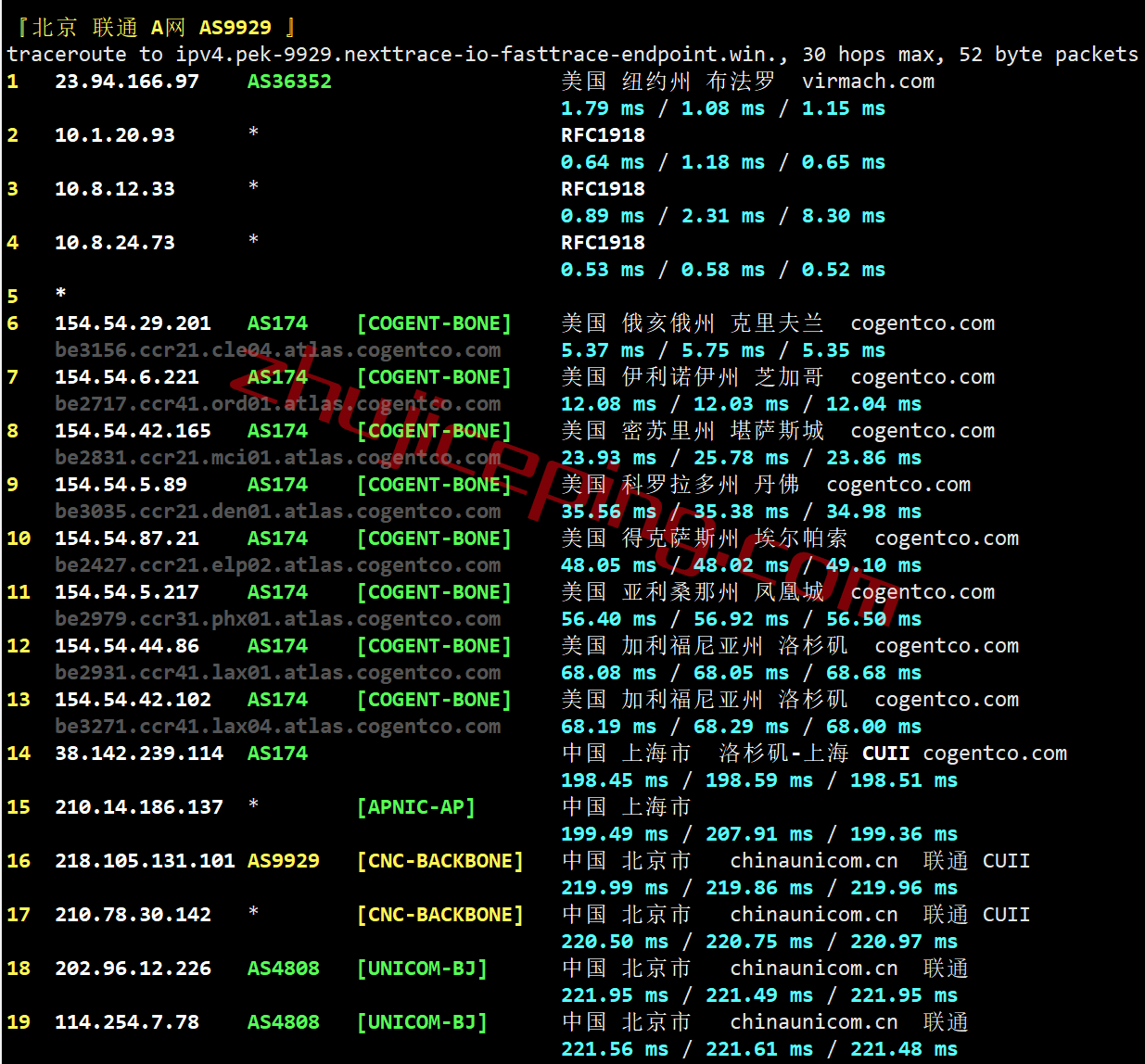Click the be3156.ccr21.cle04.atlas.cogentco.com hostname
Image resolution: width=1145 pixels, height=1064 pixels.
point(277,350)
